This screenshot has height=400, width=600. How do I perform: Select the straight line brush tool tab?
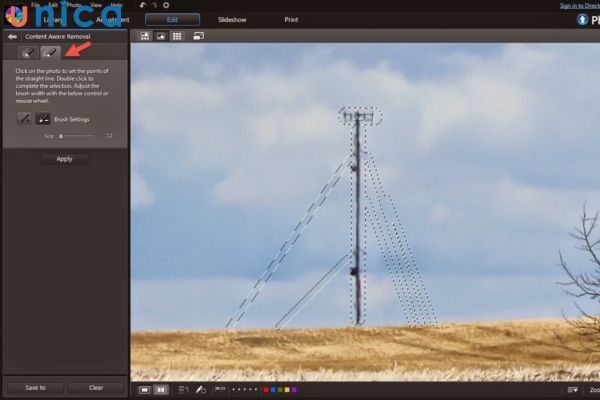(50, 53)
